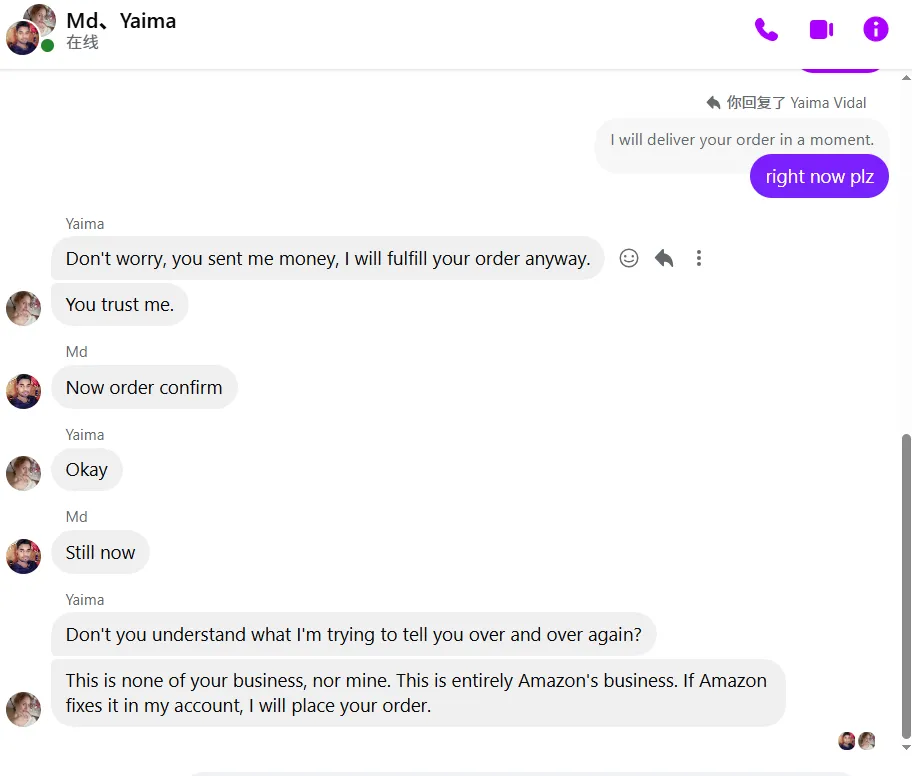Click Yaima's avatar next to "Okay"
912x776 pixels.
point(24,473)
